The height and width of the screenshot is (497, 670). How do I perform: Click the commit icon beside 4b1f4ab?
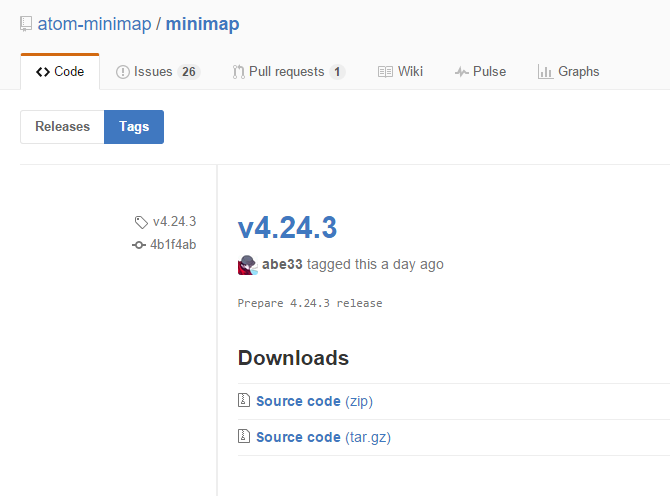tap(139, 245)
